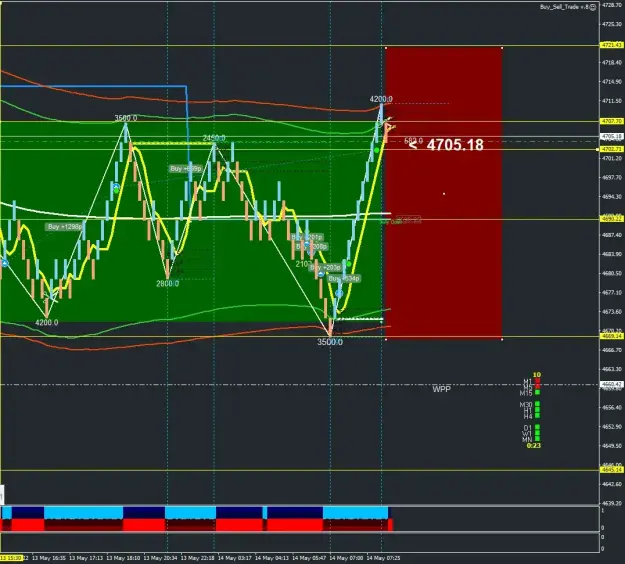The height and width of the screenshot is (564, 625).
Task: Select the Buy +203p trade label
Action: (x=326, y=267)
